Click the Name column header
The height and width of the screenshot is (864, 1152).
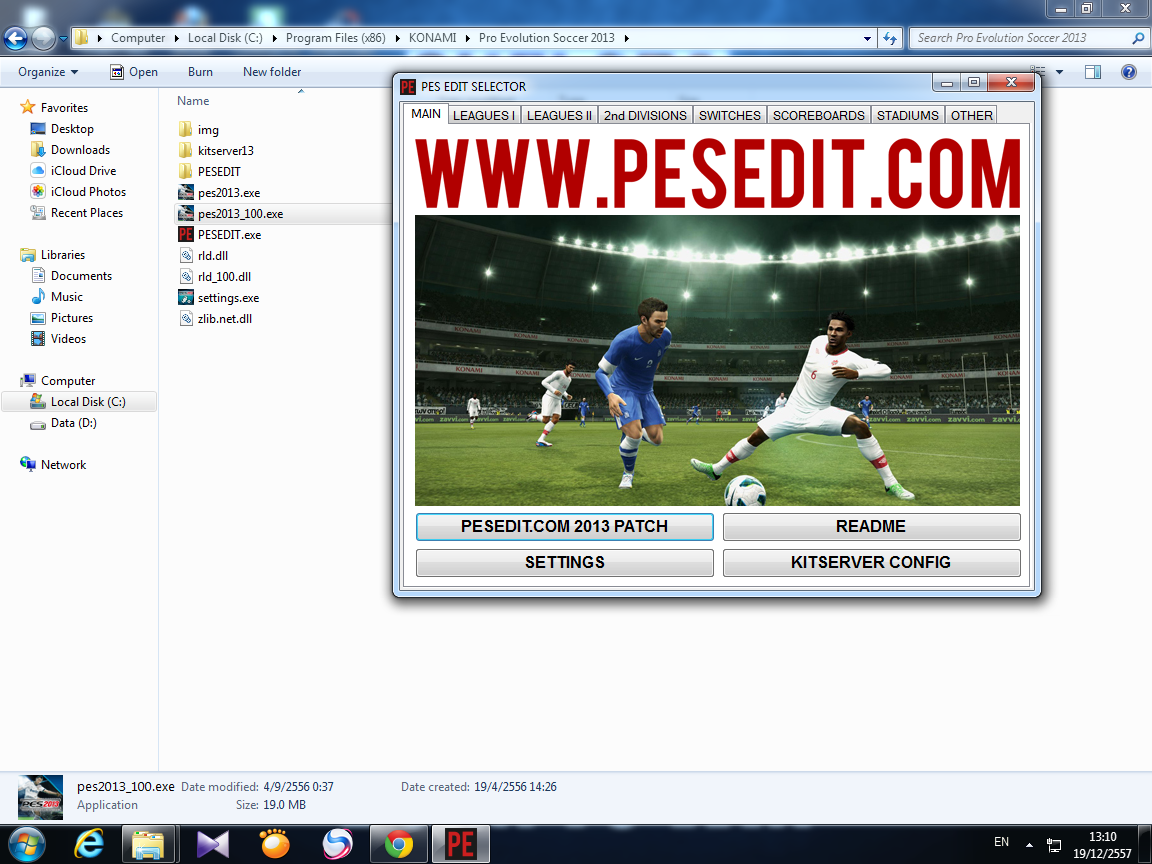point(193,101)
